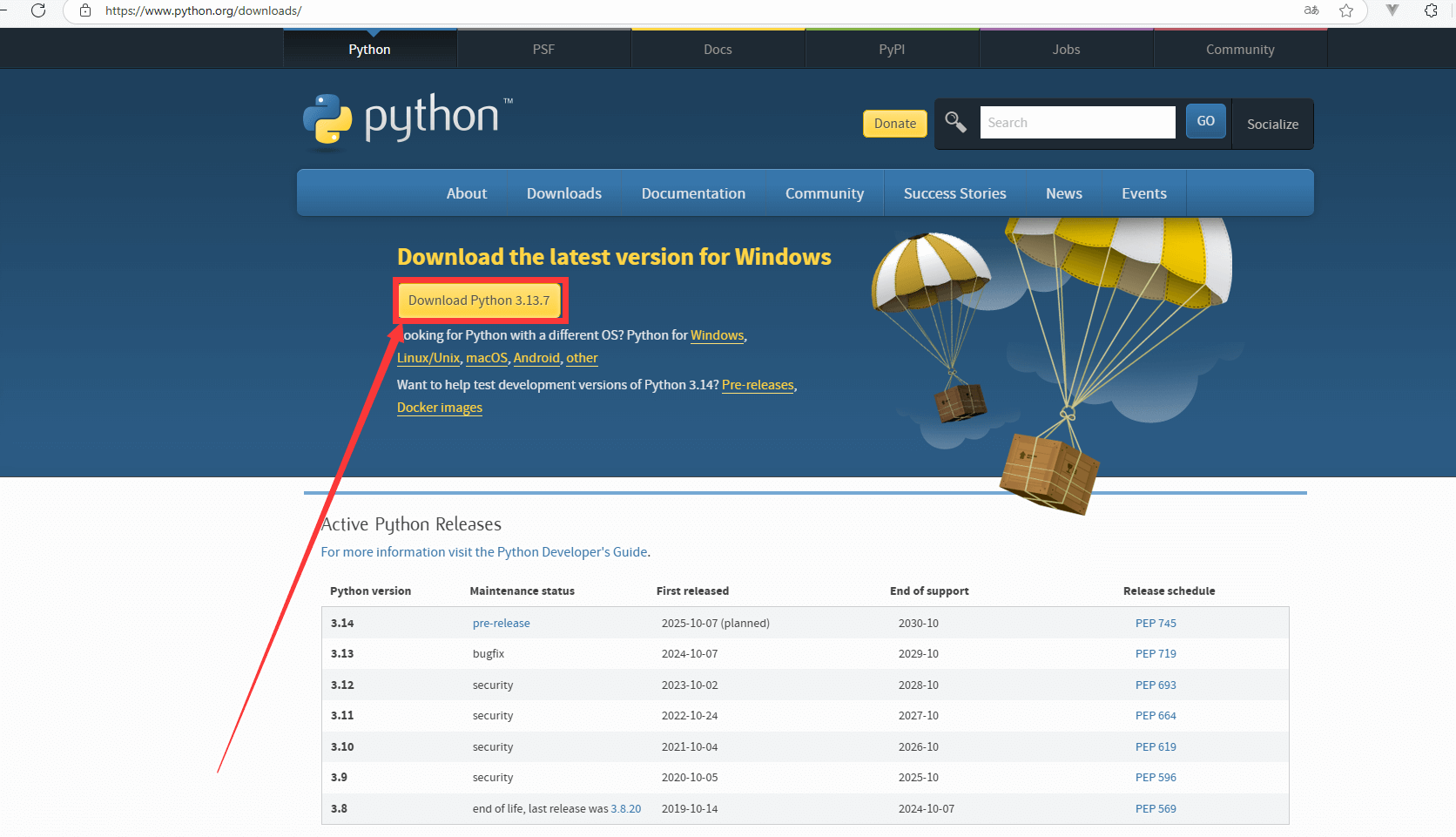Open browser extensions via the puzzle icon
This screenshot has width=1456, height=837.
tap(1431, 11)
